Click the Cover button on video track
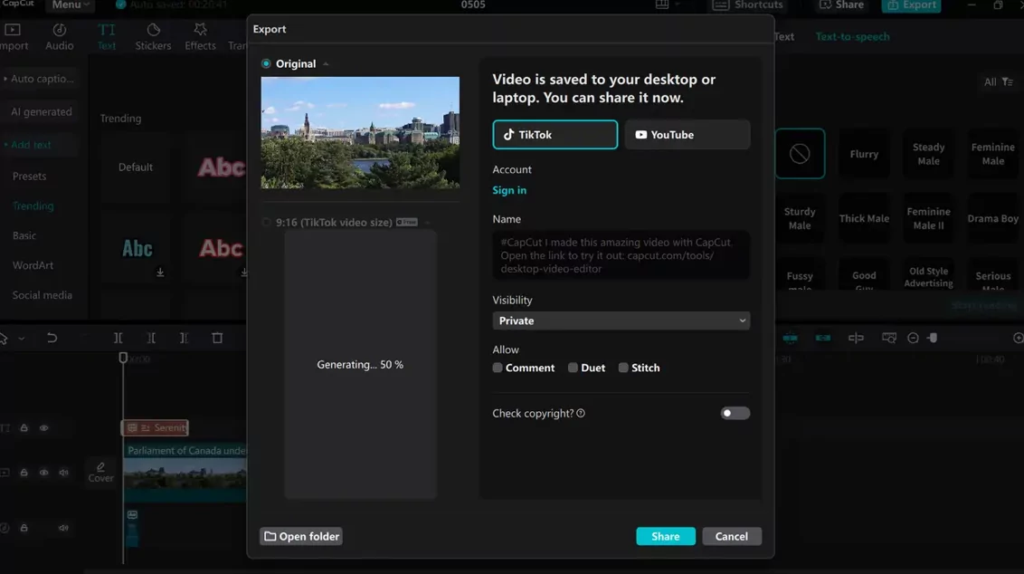 [101, 472]
